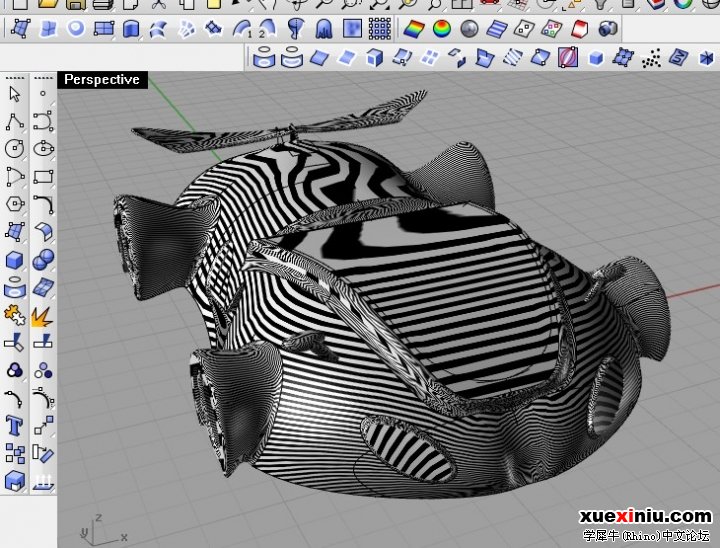Click the scissors Cut icon in top toolbar
Screen dimensions: 720x548
pyautogui.click(x=158, y=5)
